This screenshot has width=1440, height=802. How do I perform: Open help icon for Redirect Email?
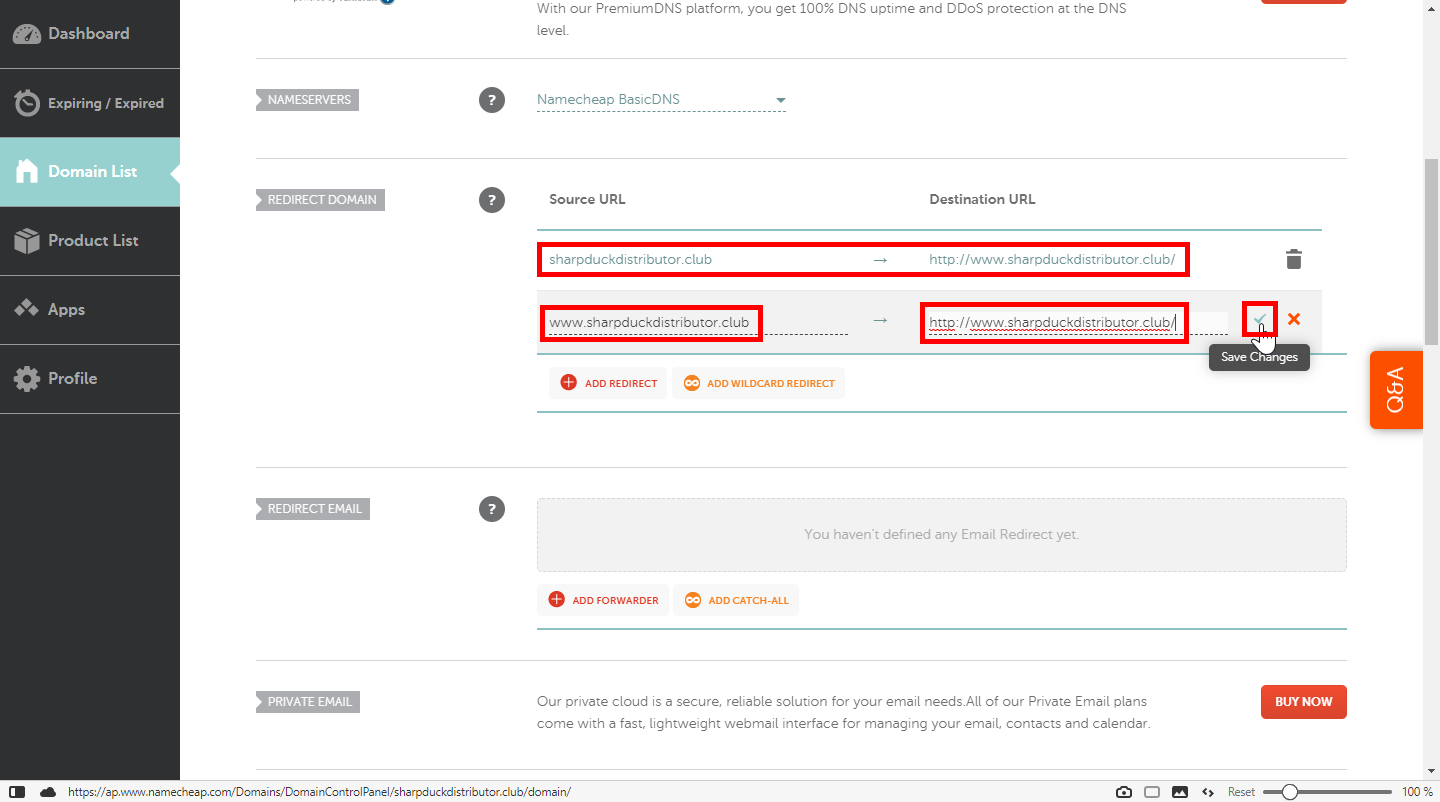click(x=491, y=509)
